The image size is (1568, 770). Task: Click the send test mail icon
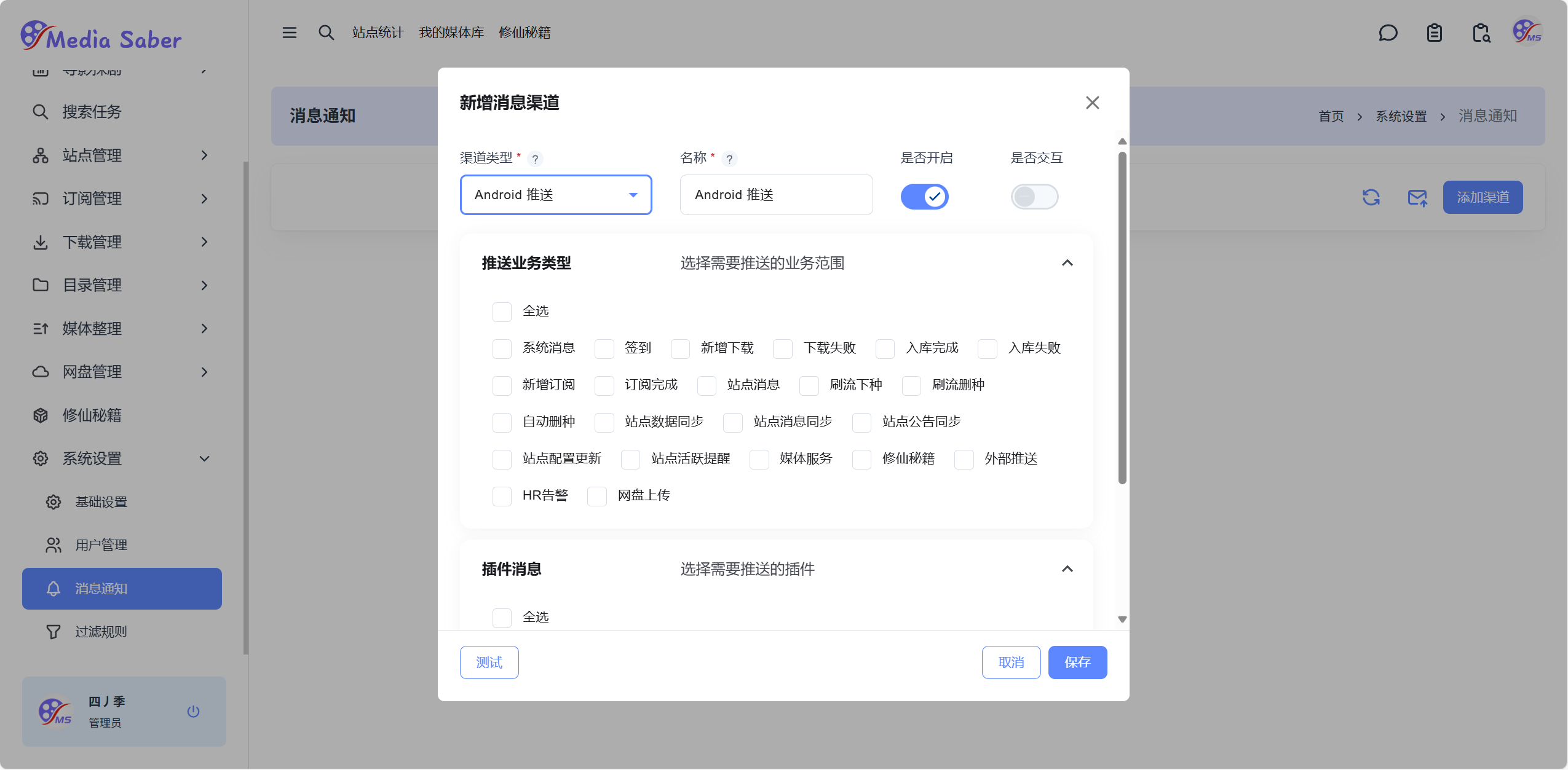1417,197
